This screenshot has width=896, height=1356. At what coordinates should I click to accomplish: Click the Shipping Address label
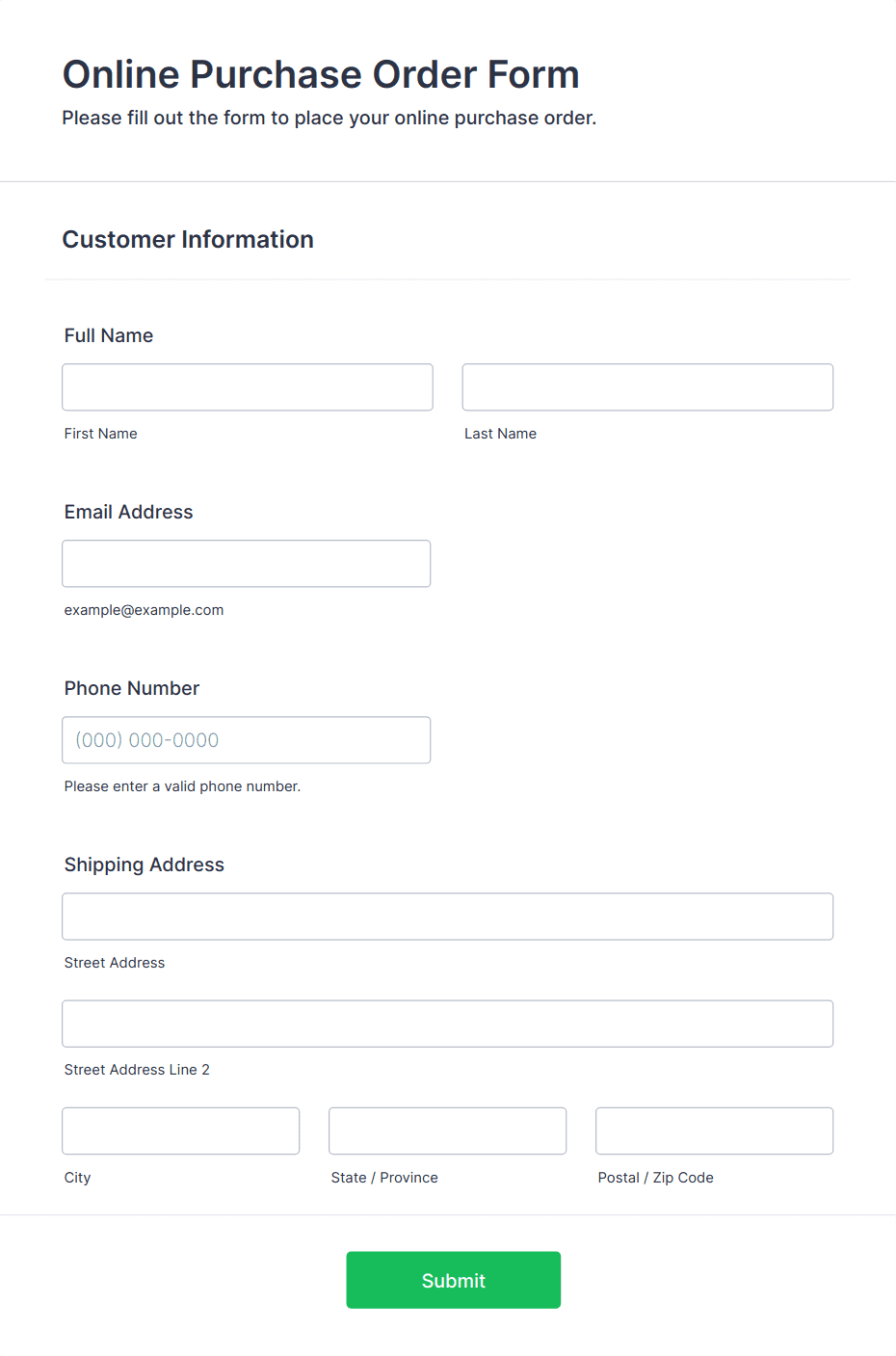(145, 864)
